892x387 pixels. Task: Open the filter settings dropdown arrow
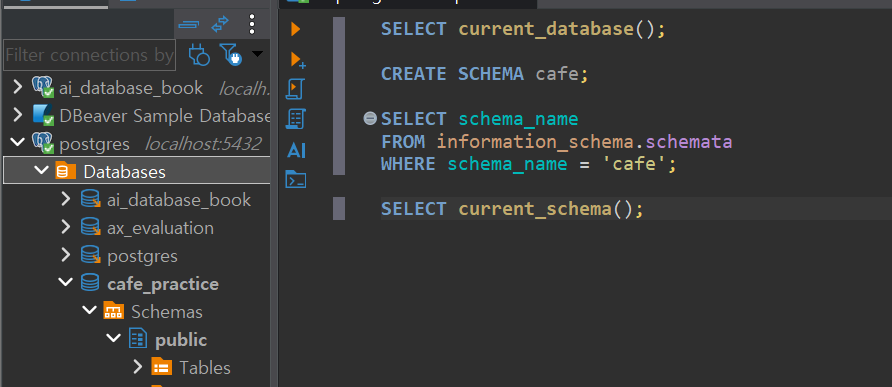pos(257,54)
